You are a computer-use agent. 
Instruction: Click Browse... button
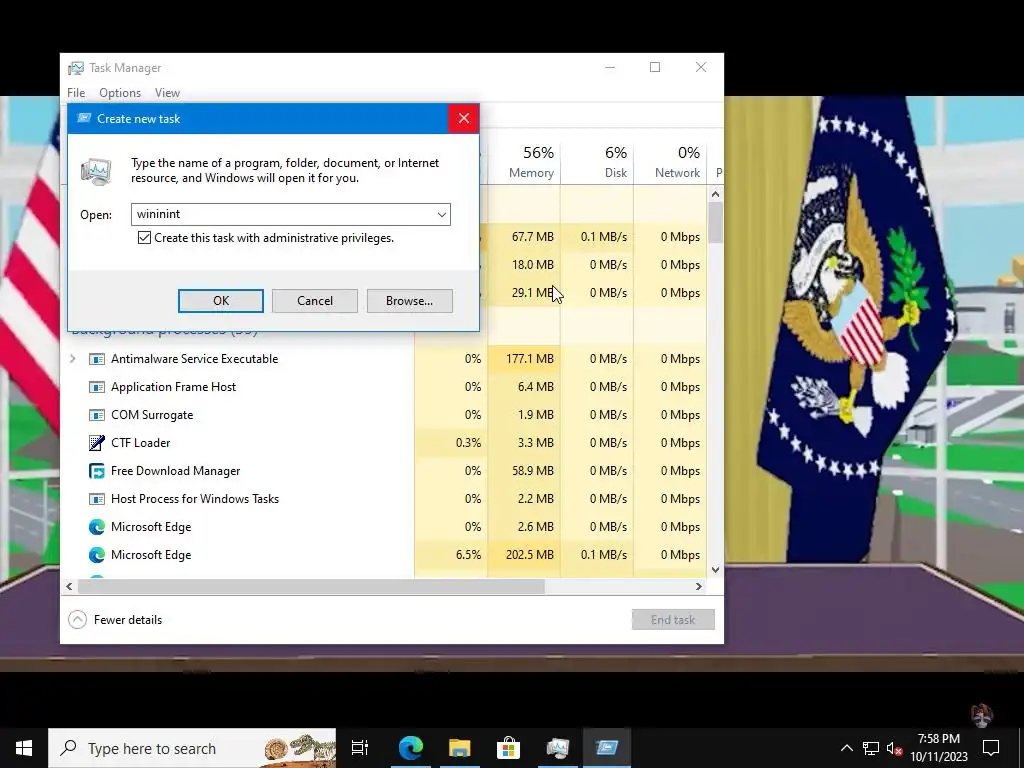pos(409,301)
